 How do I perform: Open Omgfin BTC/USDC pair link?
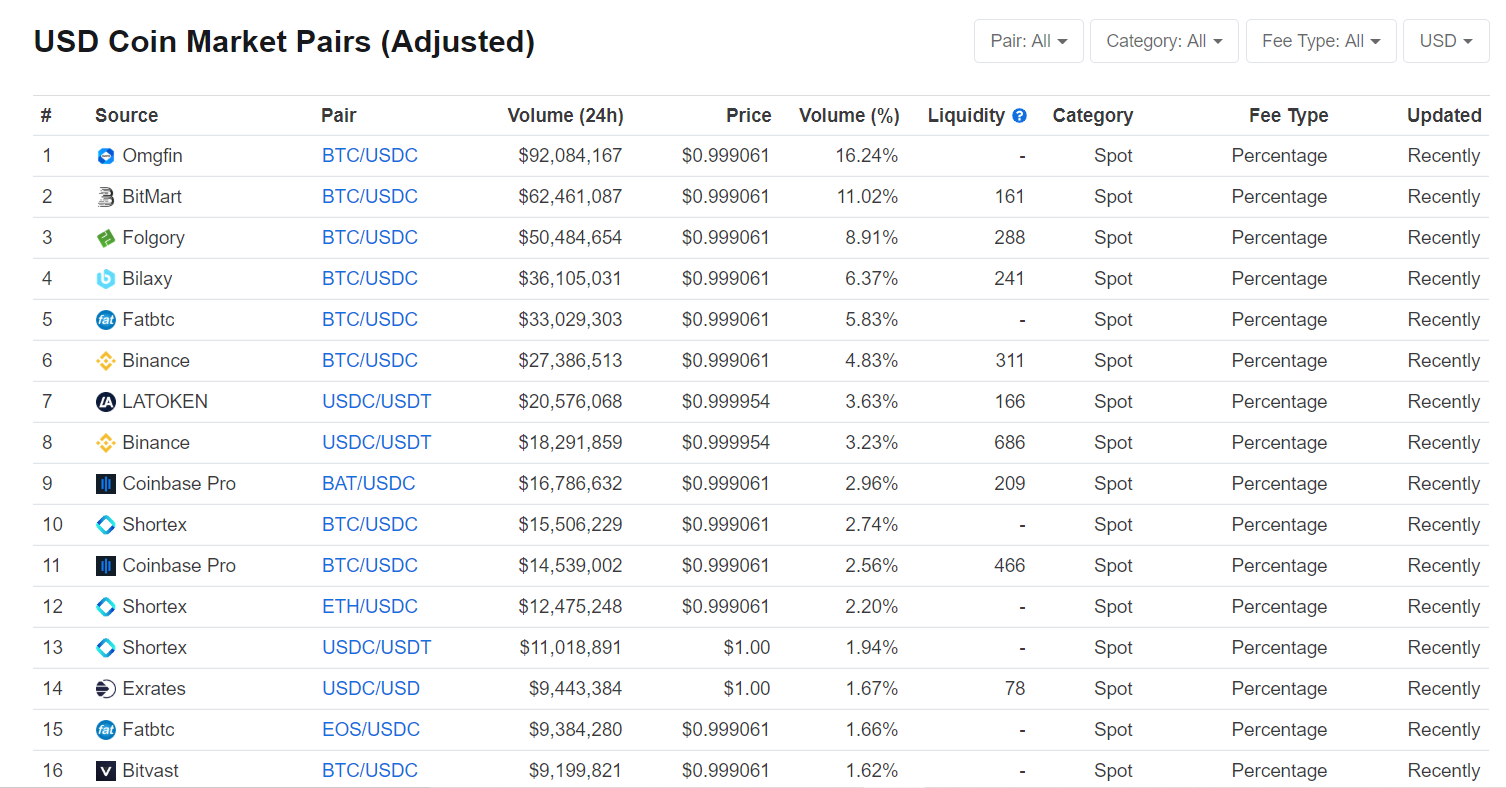click(x=370, y=156)
